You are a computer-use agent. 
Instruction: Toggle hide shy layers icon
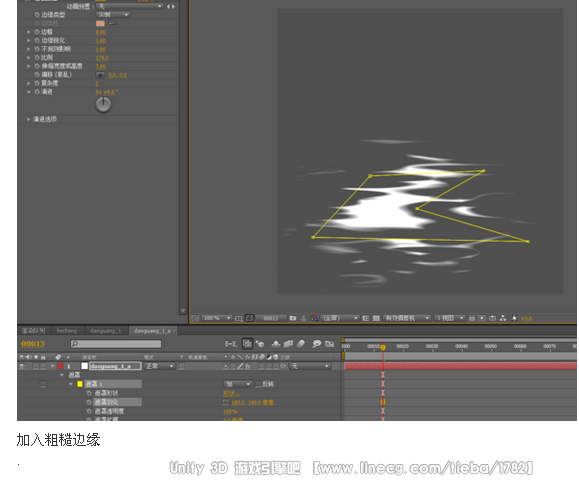276,344
